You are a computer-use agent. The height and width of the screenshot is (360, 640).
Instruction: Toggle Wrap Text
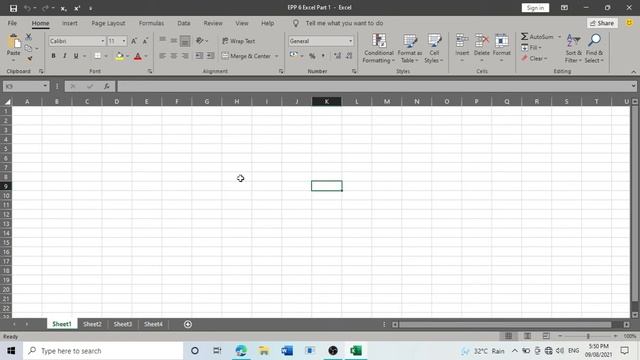[x=239, y=41]
